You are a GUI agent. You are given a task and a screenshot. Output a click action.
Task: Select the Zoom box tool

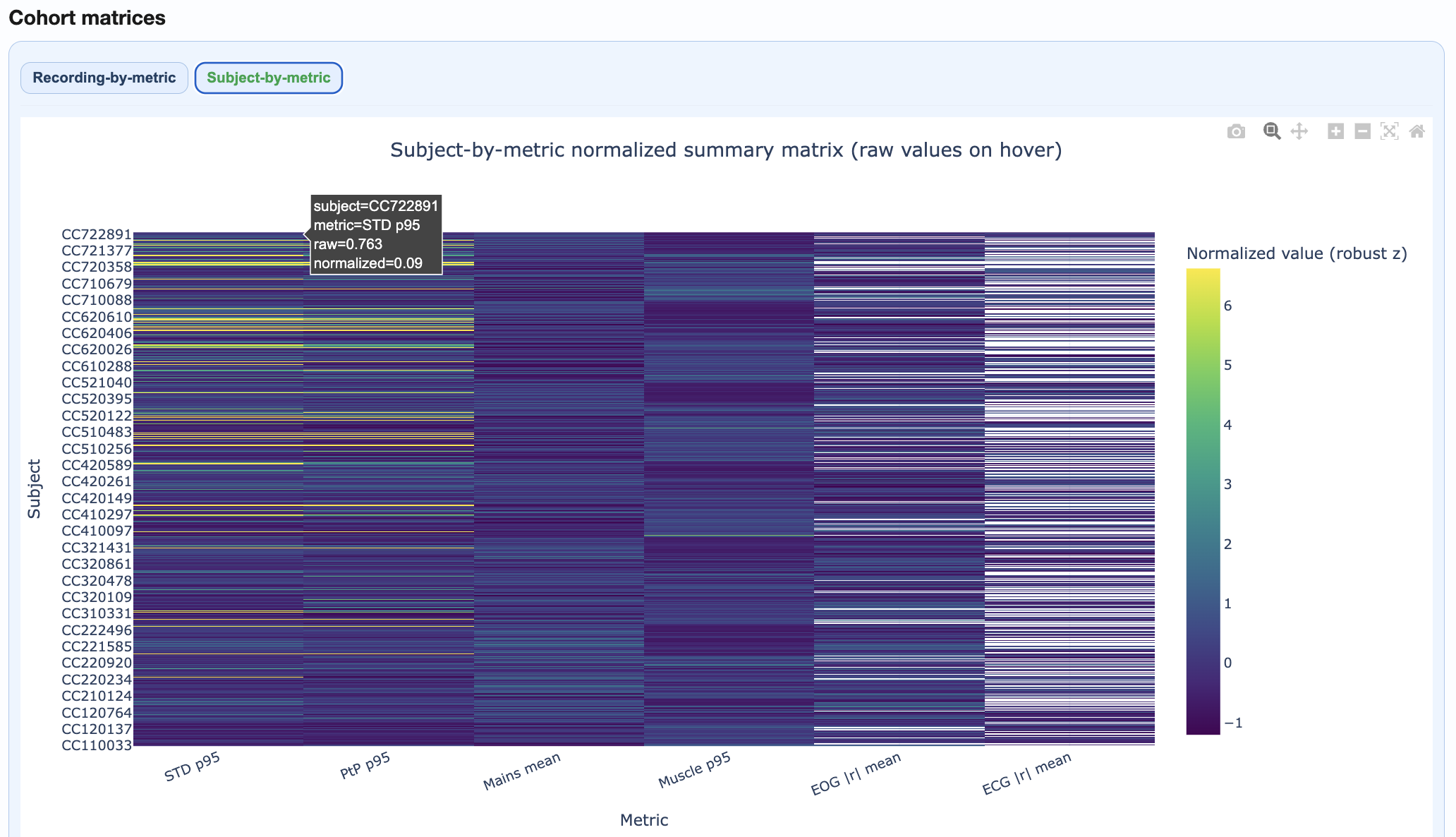click(1272, 131)
